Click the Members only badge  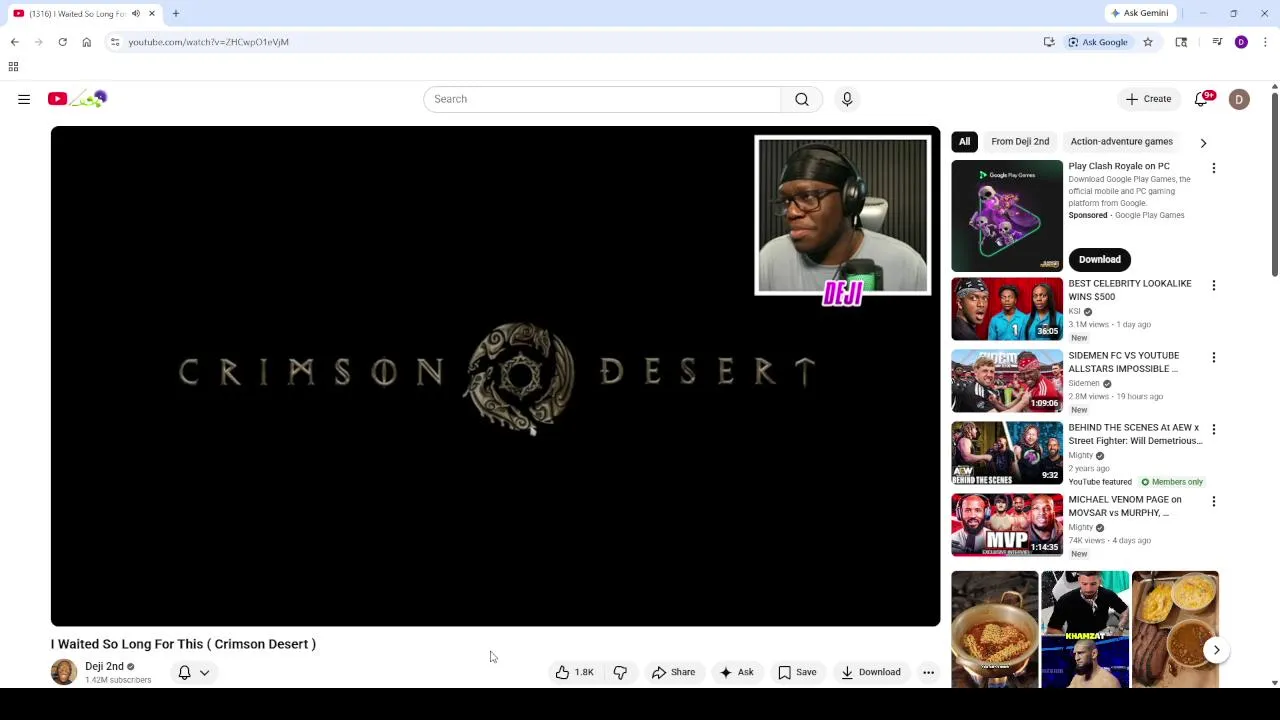click(x=1171, y=482)
